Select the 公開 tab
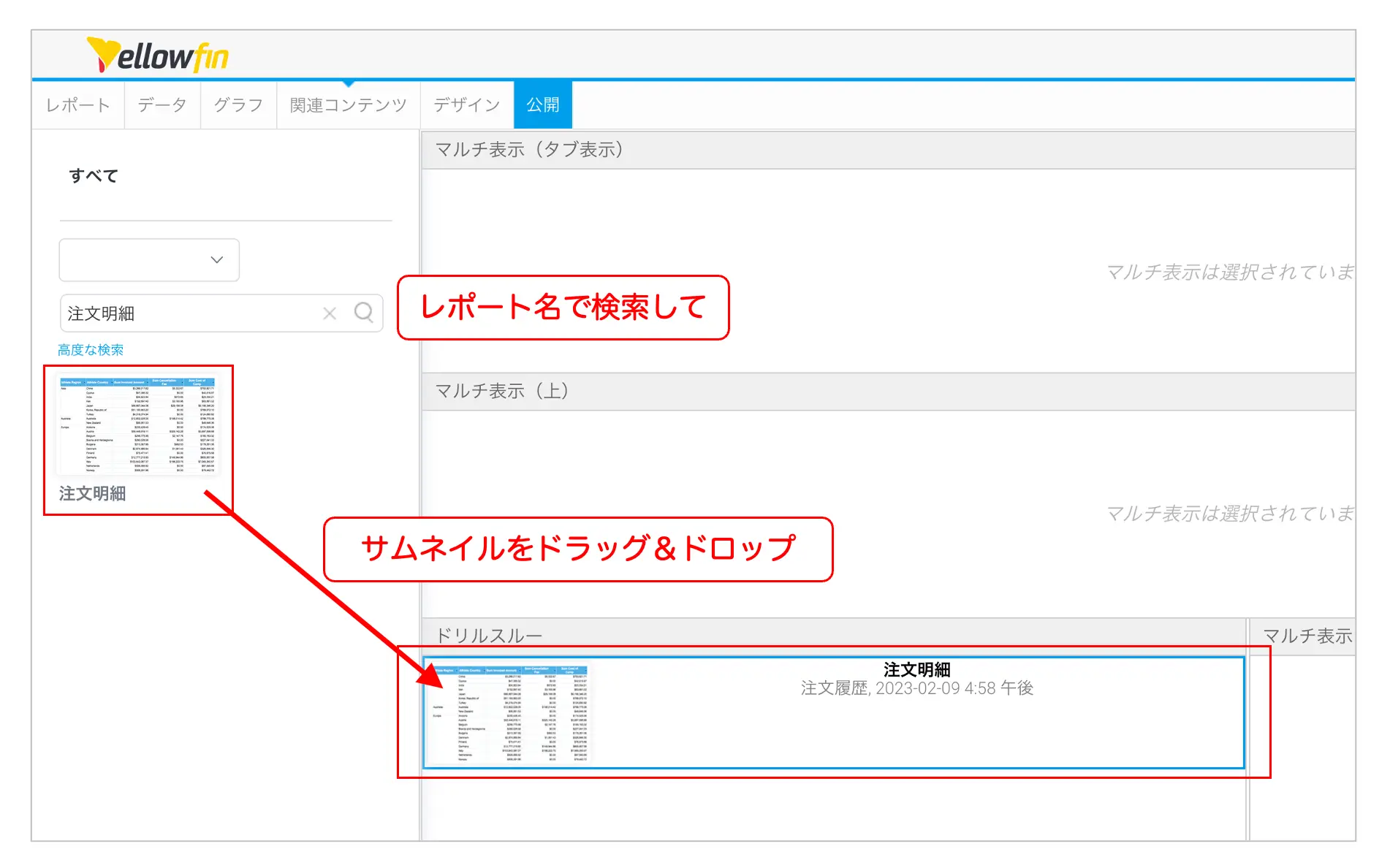 pyautogui.click(x=542, y=105)
